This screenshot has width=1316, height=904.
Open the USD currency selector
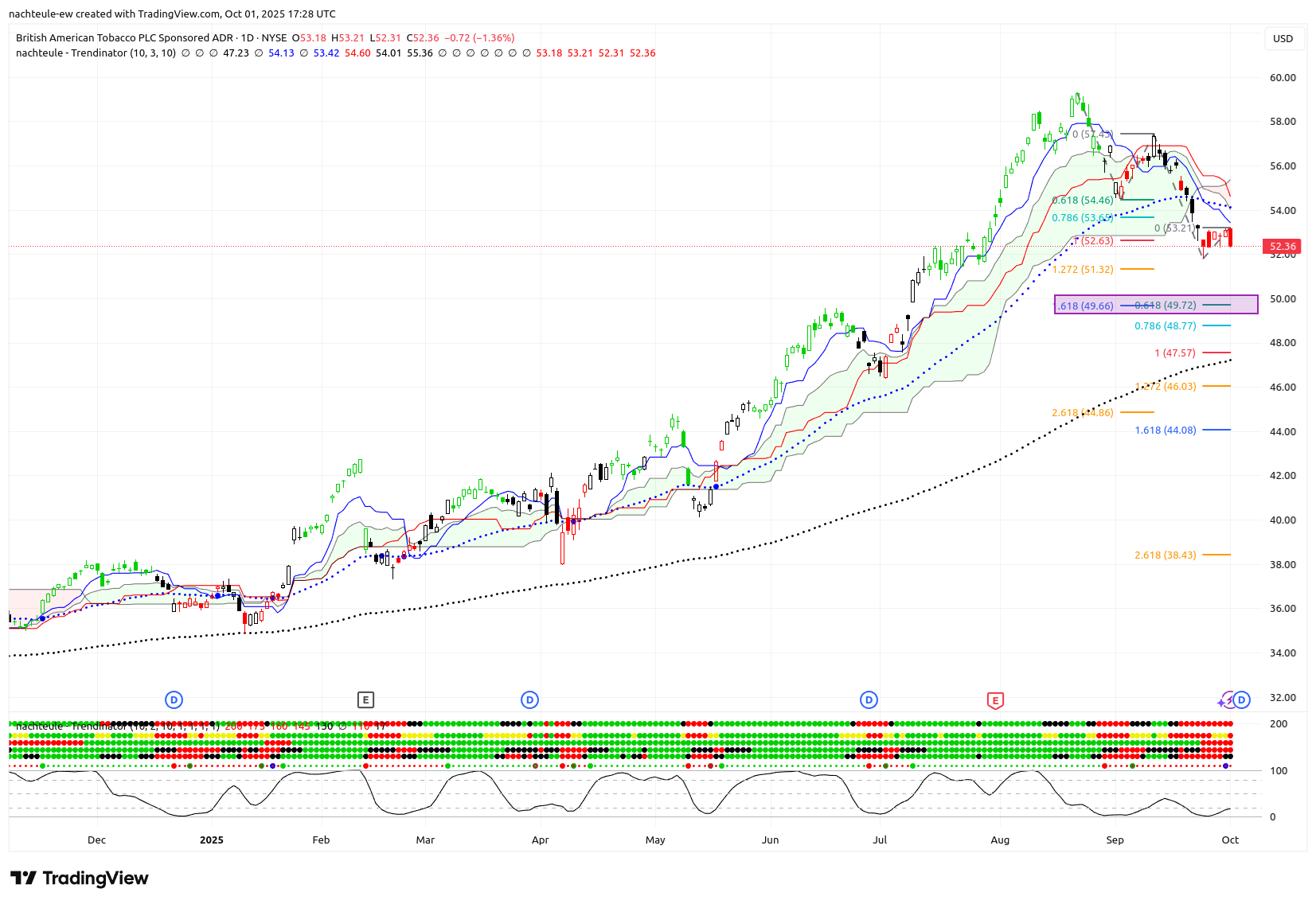pos(1283,38)
